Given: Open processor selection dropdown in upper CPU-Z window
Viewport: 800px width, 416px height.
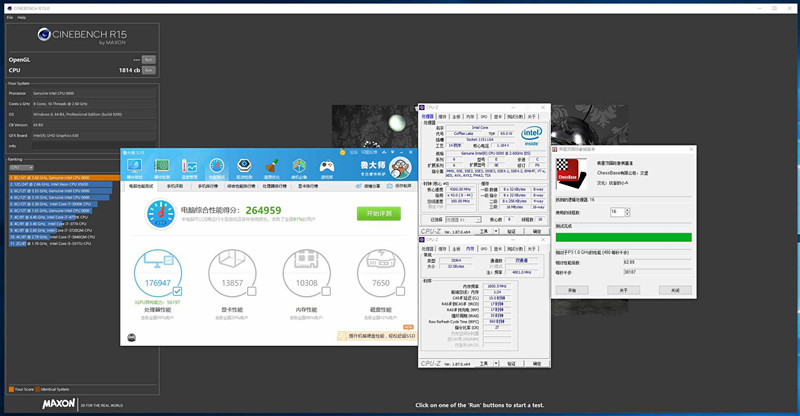Looking at the screenshot, I should point(463,219).
